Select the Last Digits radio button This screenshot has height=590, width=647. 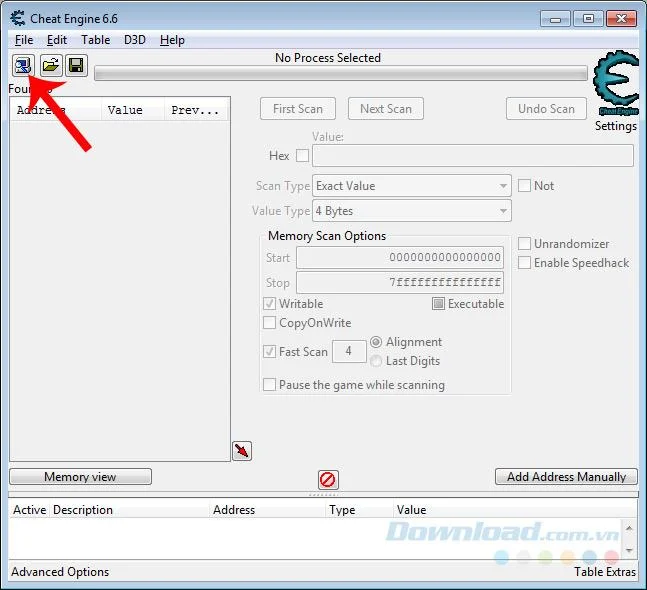pos(376,361)
